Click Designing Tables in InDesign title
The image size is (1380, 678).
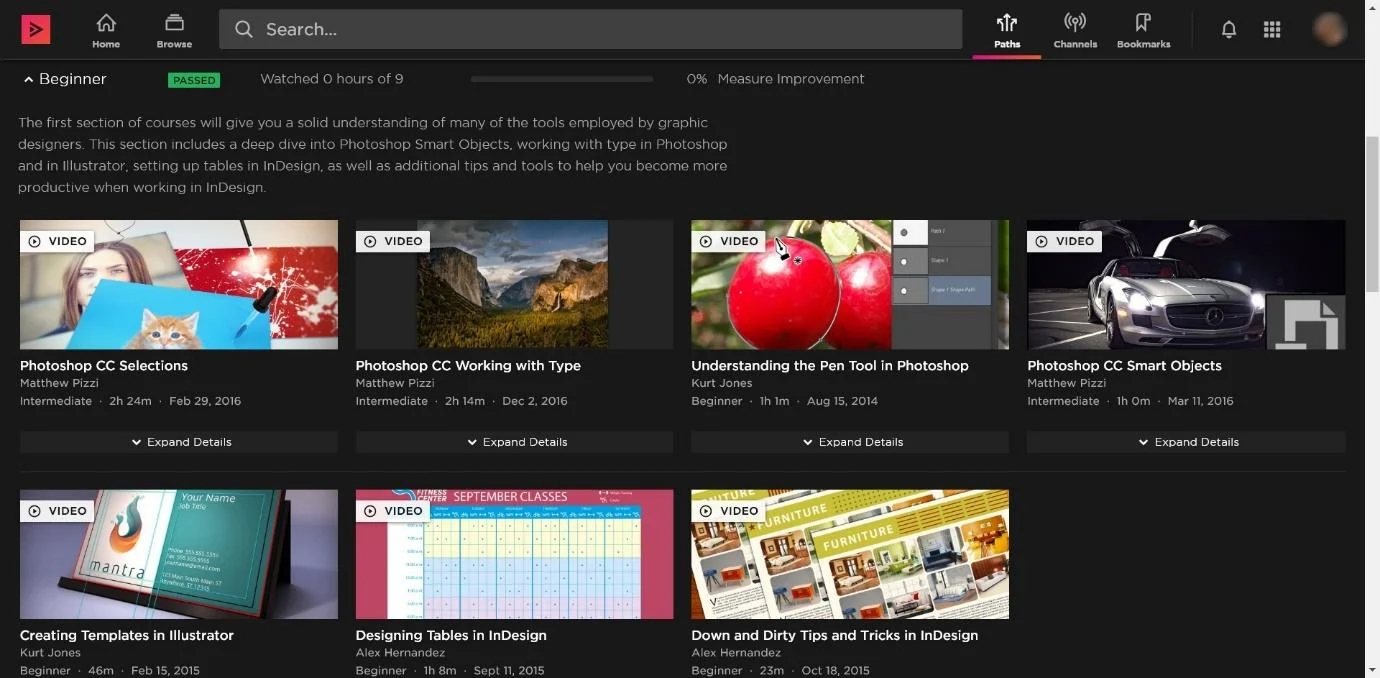451,636
